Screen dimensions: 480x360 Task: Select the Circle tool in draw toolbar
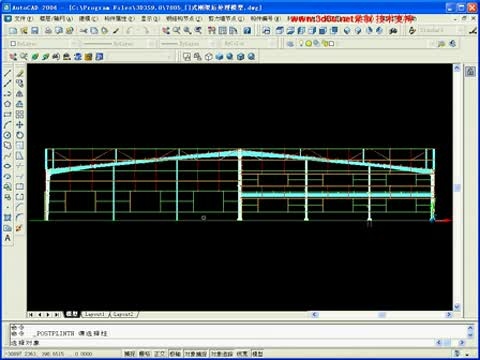(x=7, y=135)
